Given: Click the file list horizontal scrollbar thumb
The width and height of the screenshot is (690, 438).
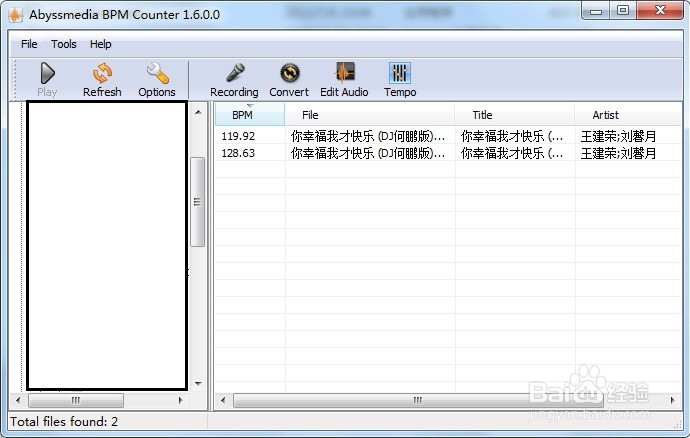Looking at the screenshot, I should tap(418, 400).
